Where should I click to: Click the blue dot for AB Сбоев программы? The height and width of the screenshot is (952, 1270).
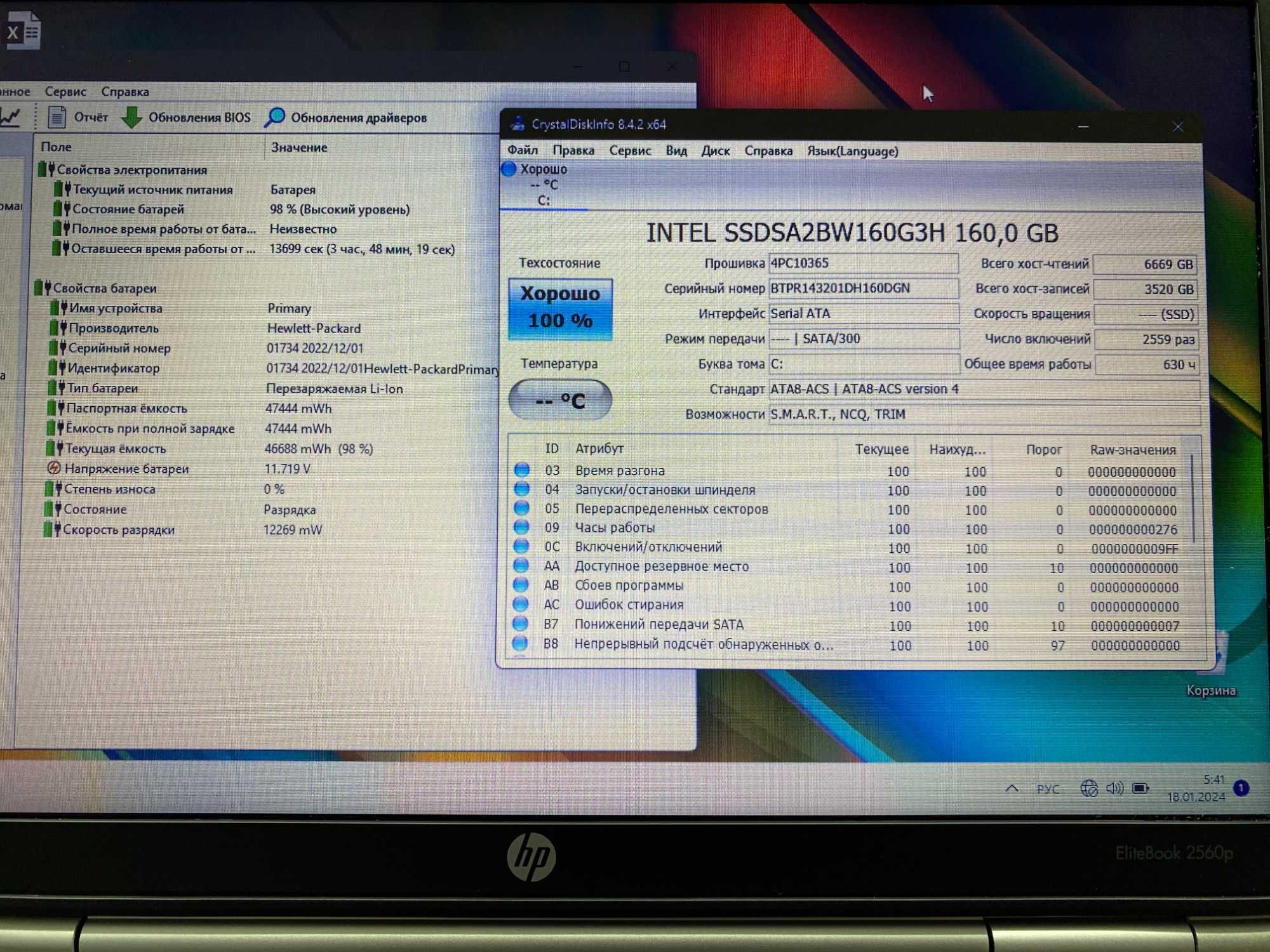point(521,585)
